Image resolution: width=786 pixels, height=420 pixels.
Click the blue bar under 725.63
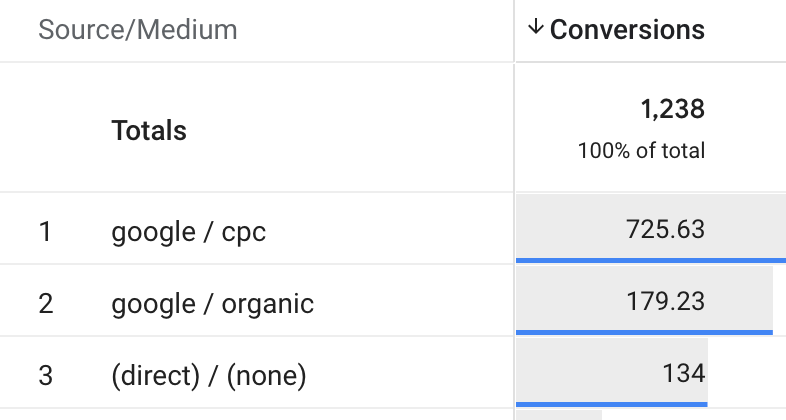point(651,261)
